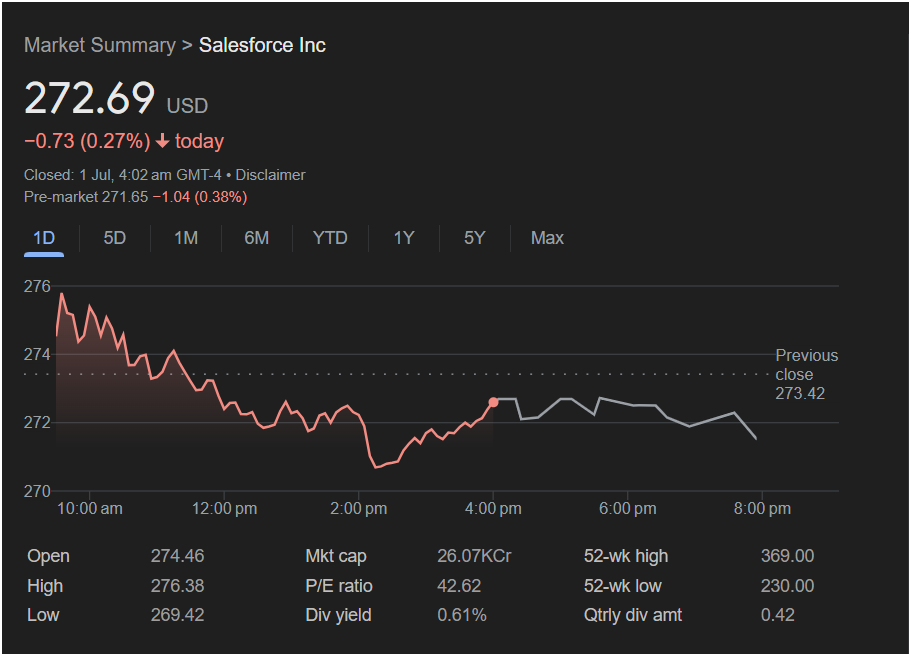Click the P/E ratio label

tap(339, 586)
